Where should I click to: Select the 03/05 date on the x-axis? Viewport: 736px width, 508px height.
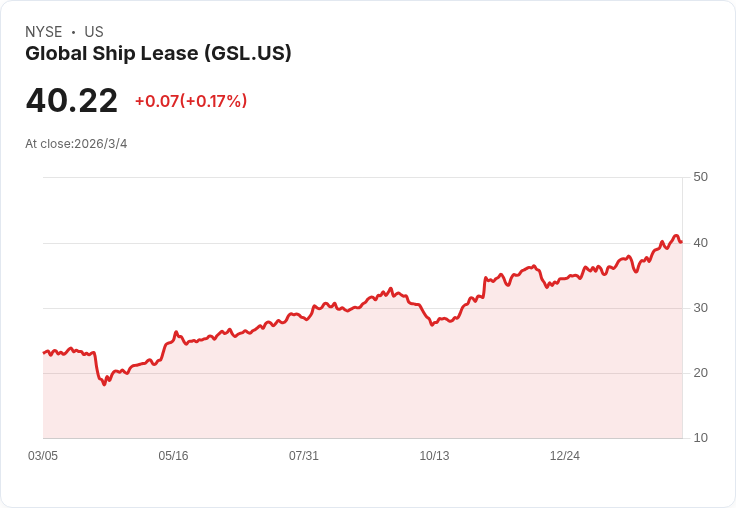(43, 456)
